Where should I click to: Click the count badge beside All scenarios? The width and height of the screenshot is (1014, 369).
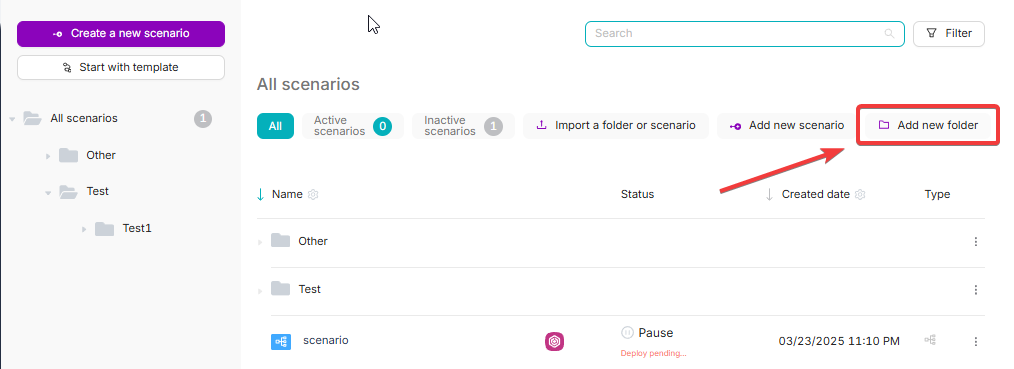point(203,118)
